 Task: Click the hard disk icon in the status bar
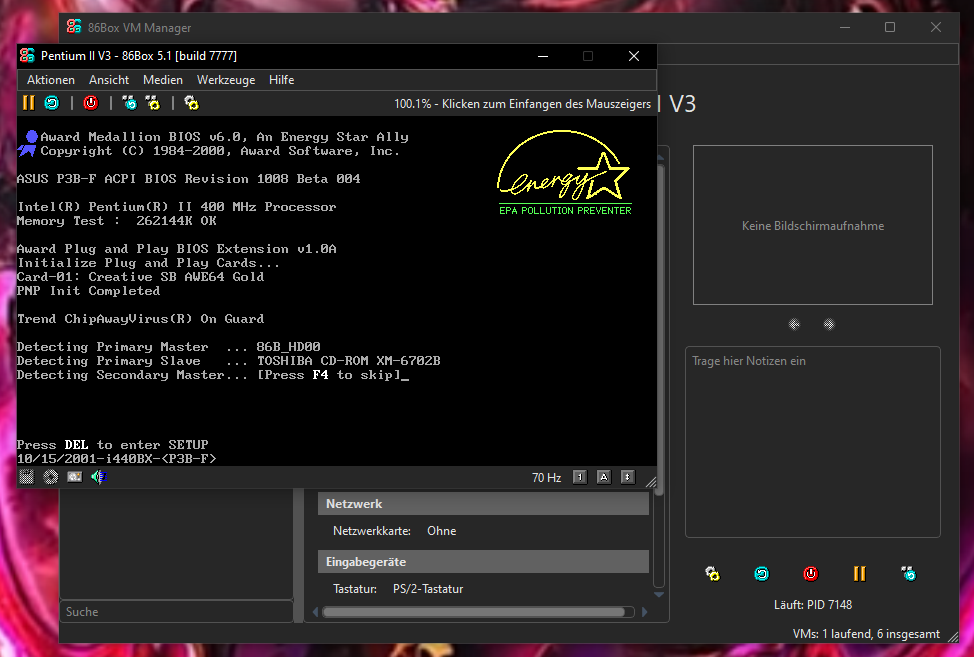coord(75,477)
